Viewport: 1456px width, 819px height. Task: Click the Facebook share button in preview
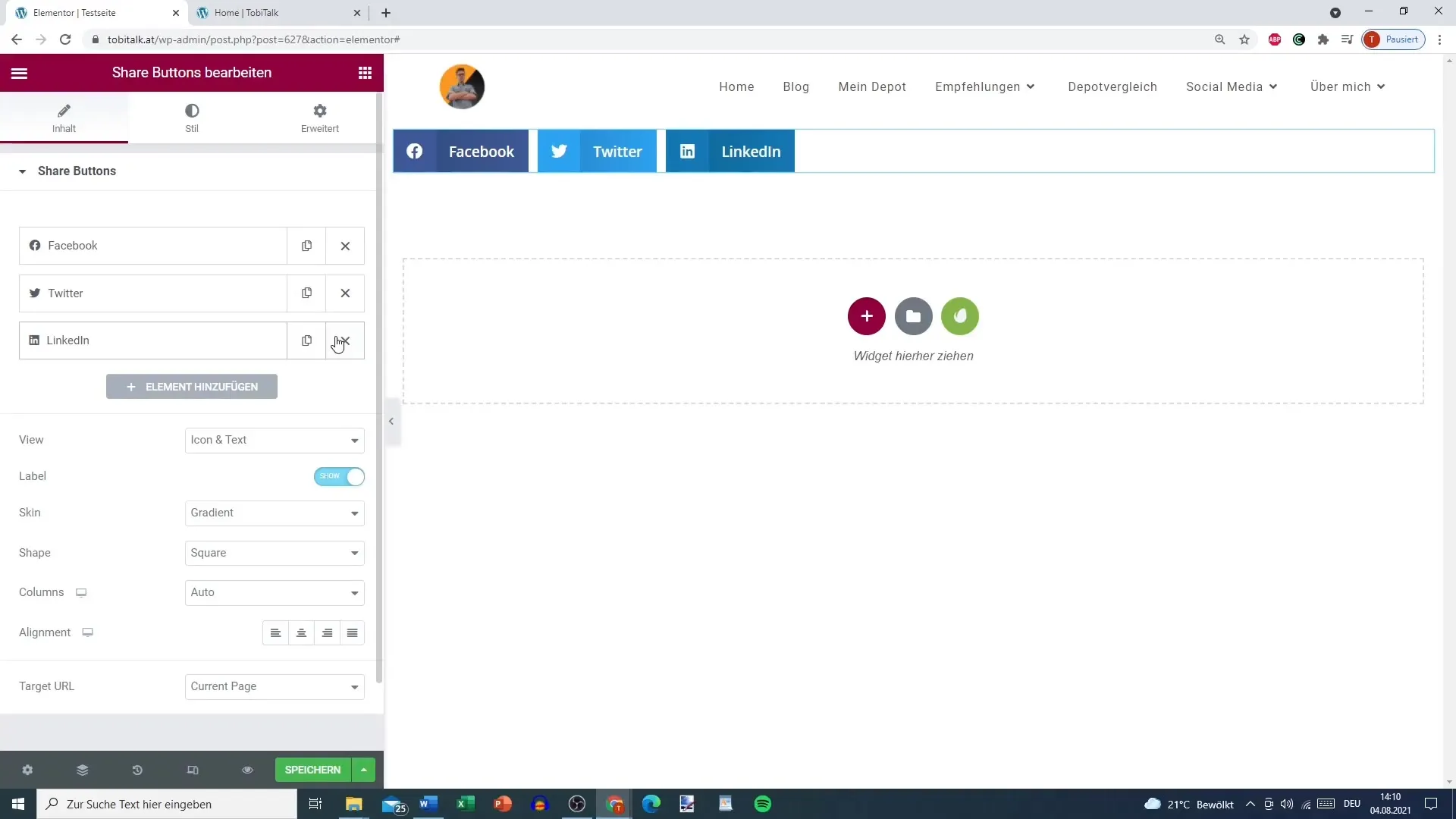click(461, 152)
